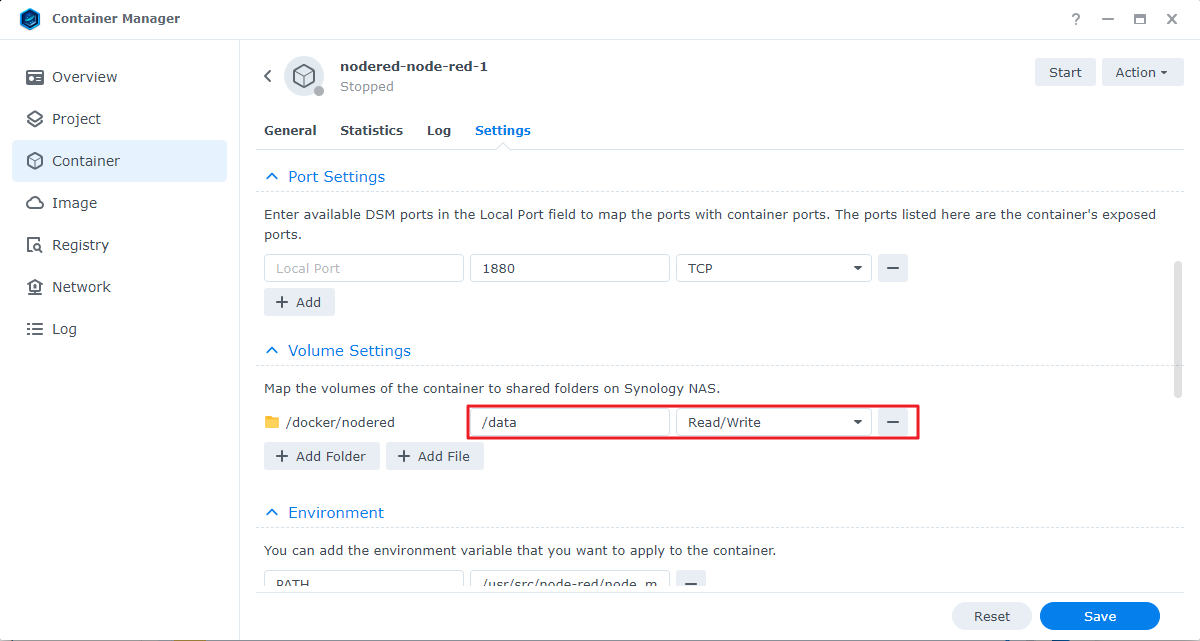Open the Registry section in the sidebar
This screenshot has height=641, width=1200.
84,244
